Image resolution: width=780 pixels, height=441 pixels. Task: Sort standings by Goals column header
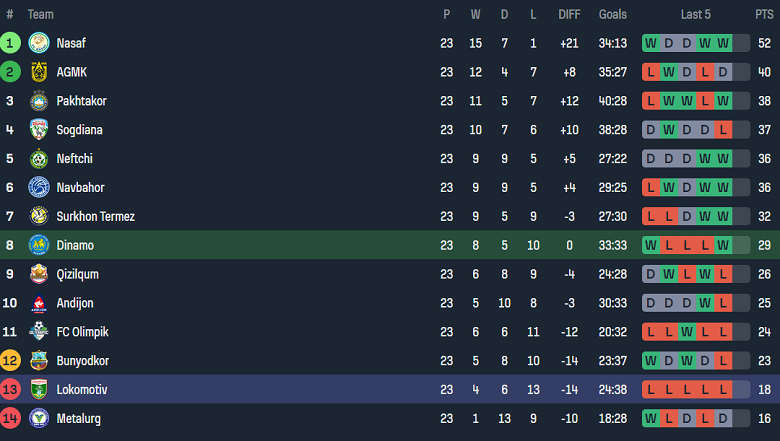tap(612, 14)
